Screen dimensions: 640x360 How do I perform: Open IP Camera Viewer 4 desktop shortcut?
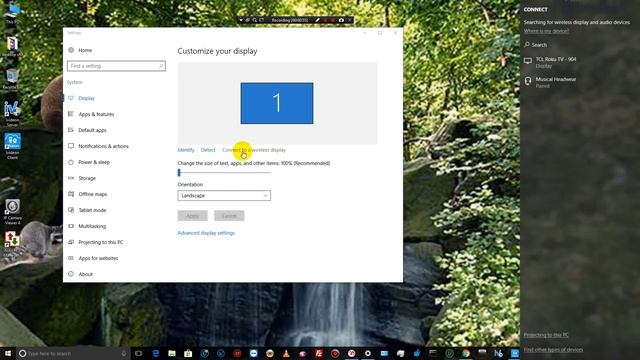tap(12, 211)
